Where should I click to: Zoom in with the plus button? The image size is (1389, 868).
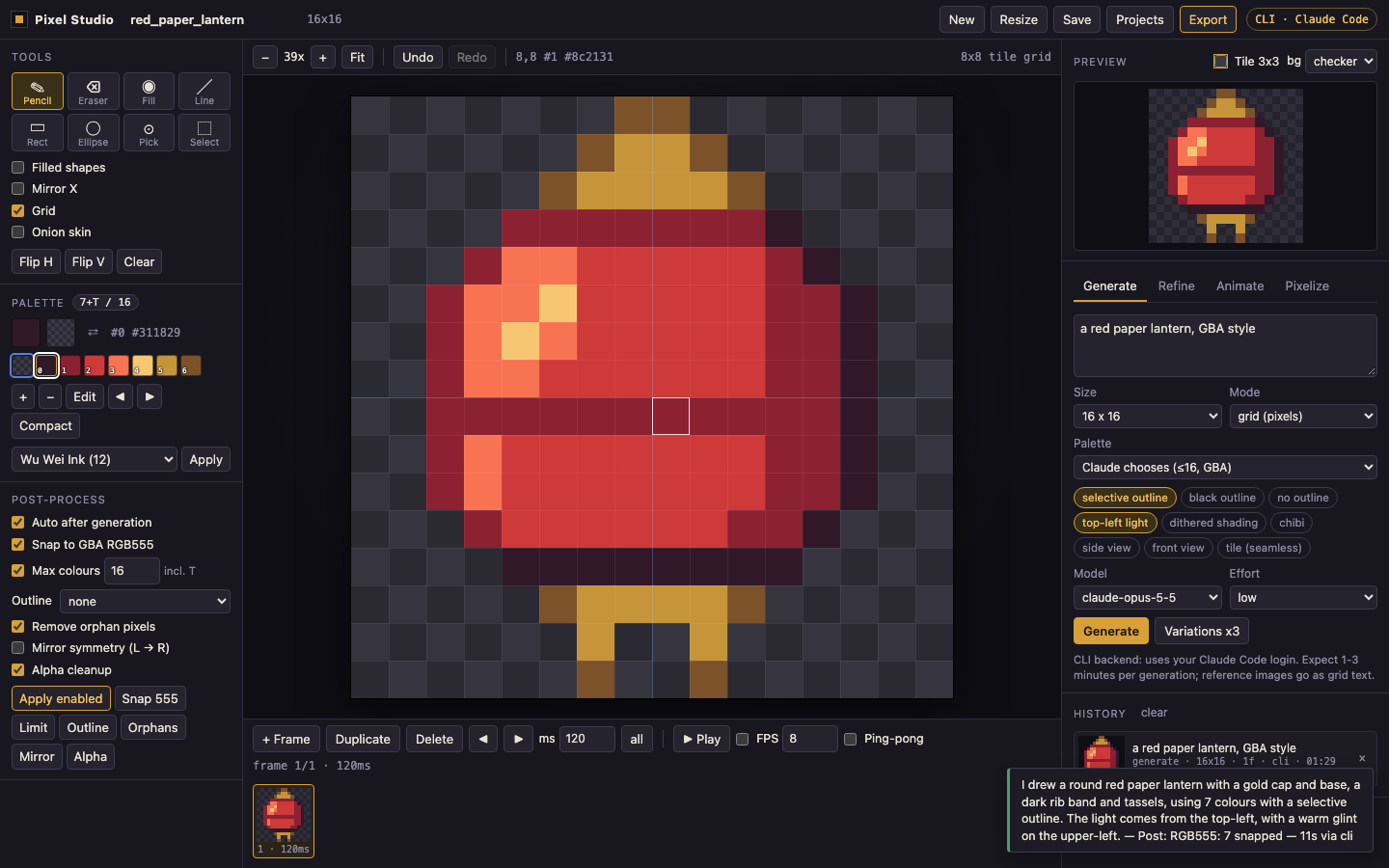coord(323,58)
